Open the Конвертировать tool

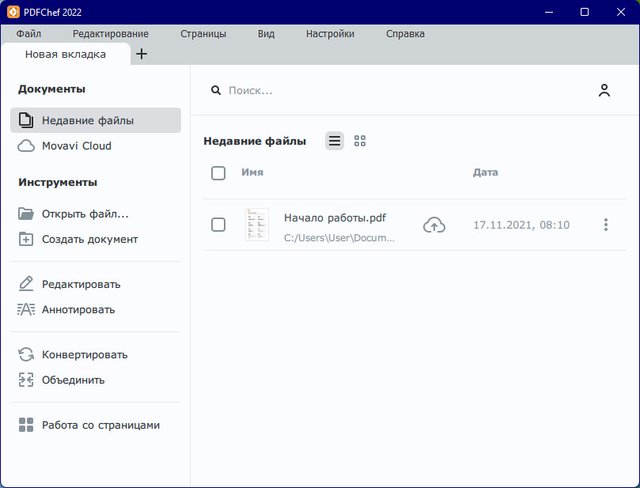click(84, 355)
